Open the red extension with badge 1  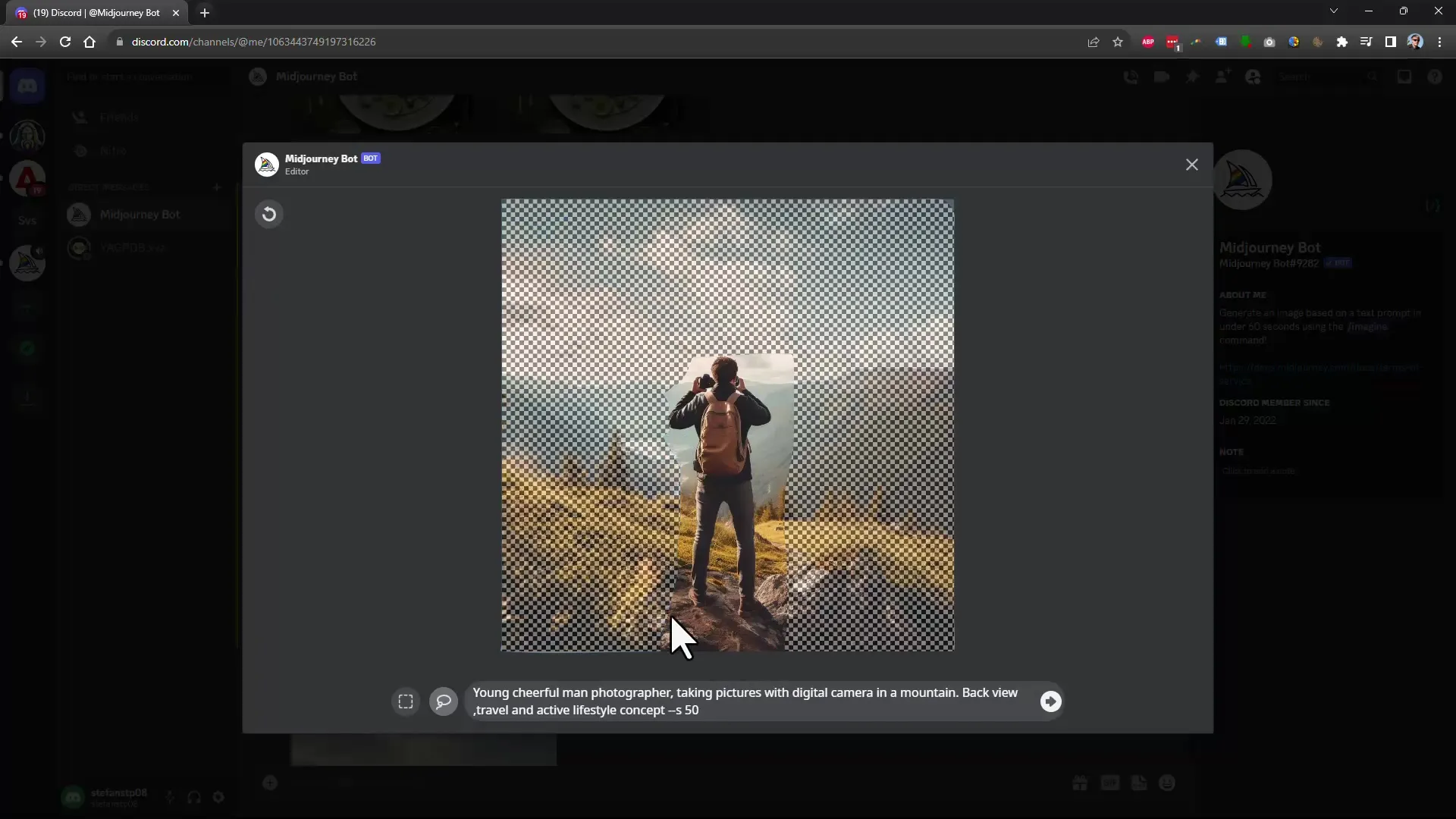tap(1173, 42)
